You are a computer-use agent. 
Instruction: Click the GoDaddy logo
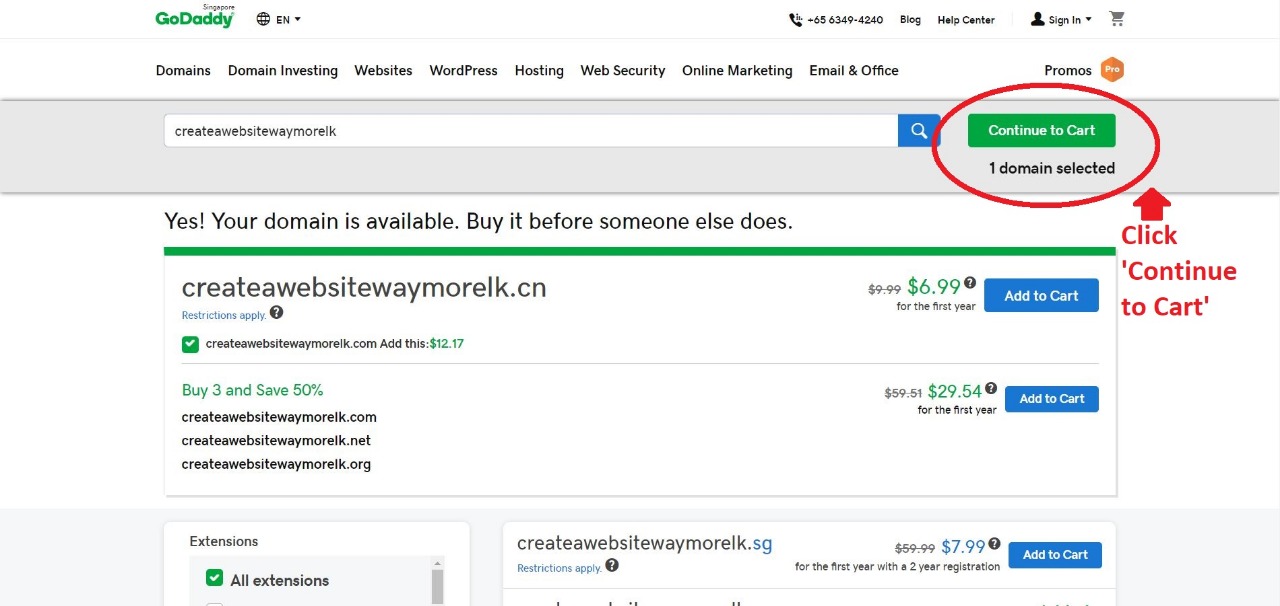click(195, 17)
